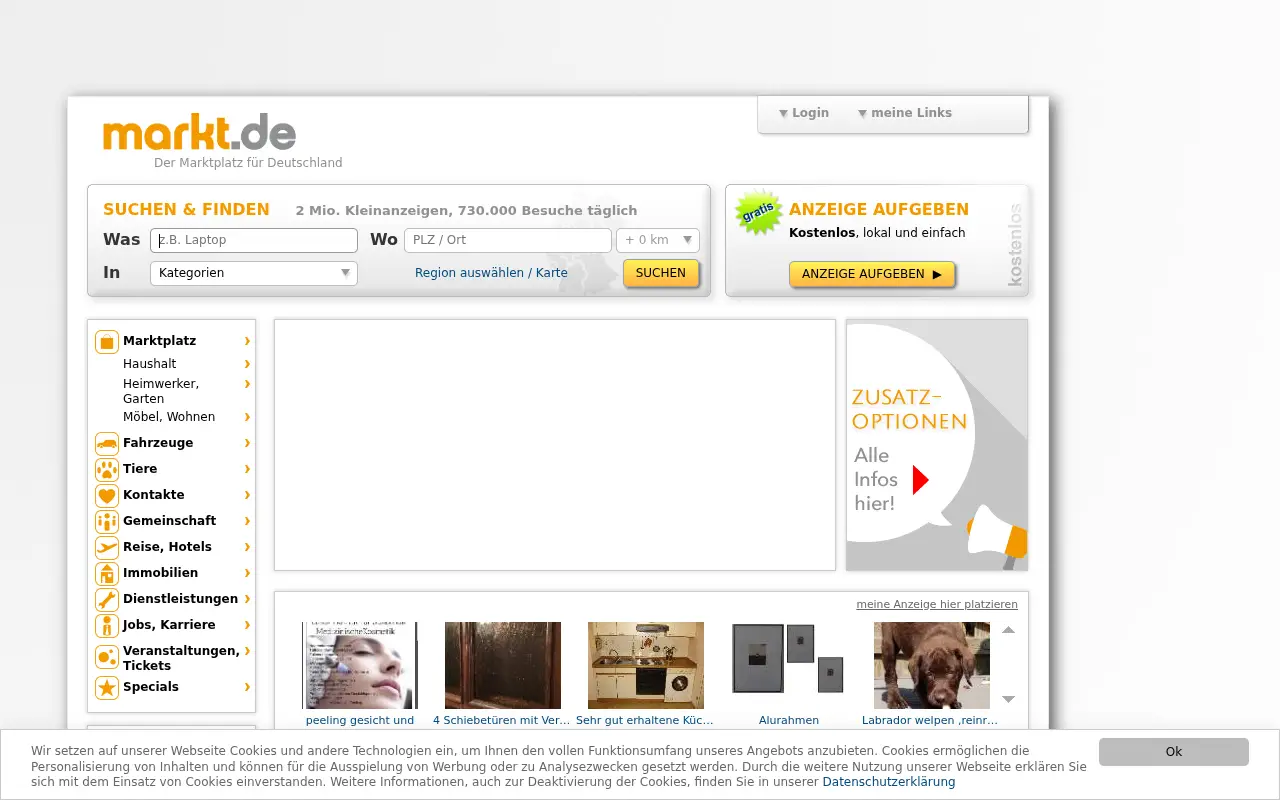Expand the Marktplatz category arrow
The height and width of the screenshot is (800, 1280).
click(x=247, y=341)
